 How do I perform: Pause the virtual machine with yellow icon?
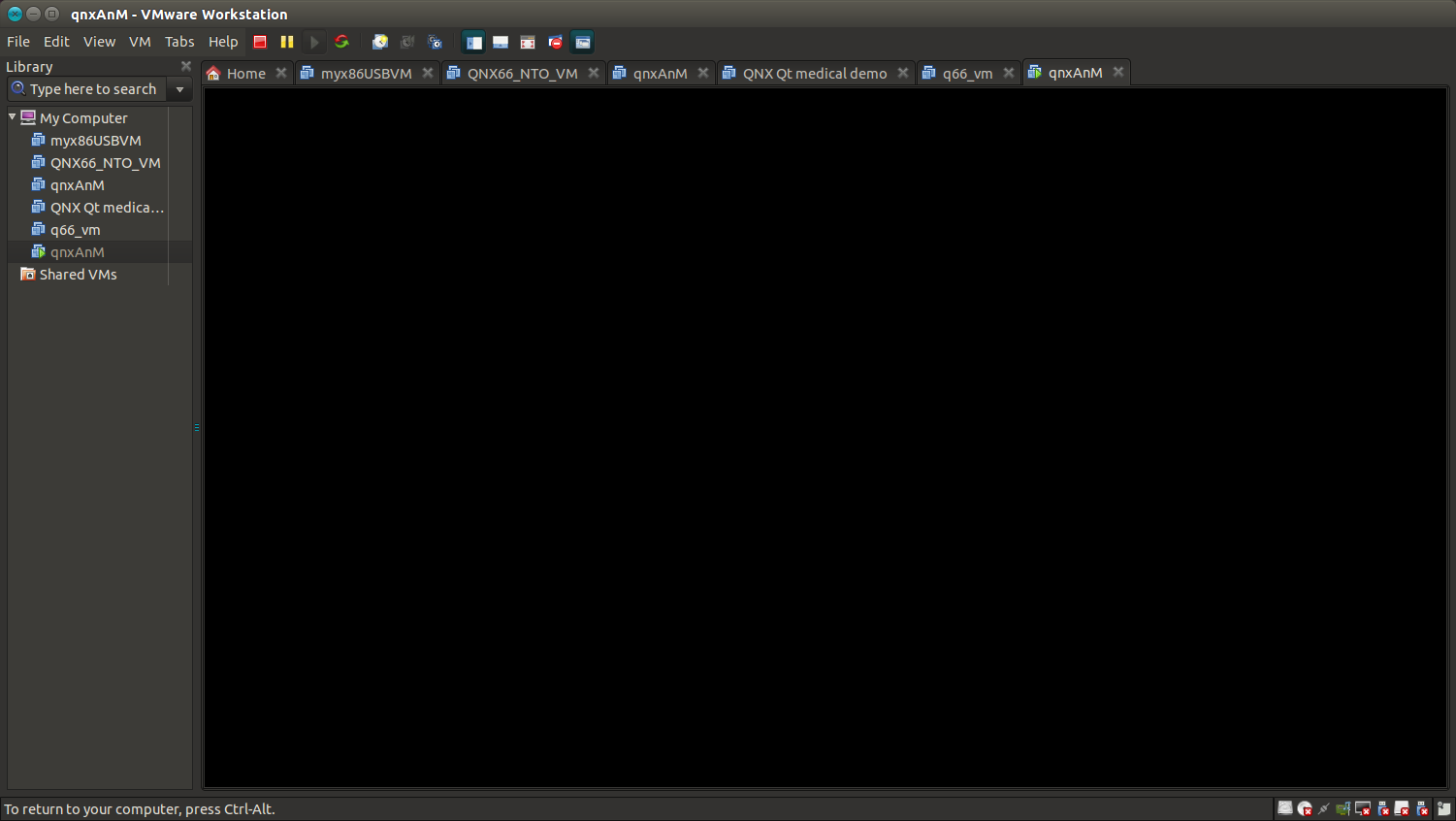click(x=287, y=42)
